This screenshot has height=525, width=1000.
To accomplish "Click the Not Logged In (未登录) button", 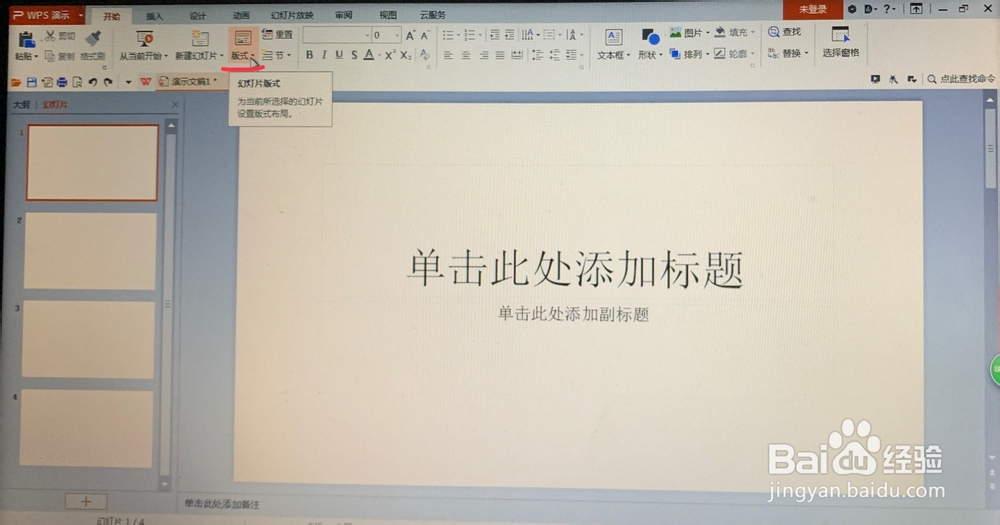I will [812, 10].
